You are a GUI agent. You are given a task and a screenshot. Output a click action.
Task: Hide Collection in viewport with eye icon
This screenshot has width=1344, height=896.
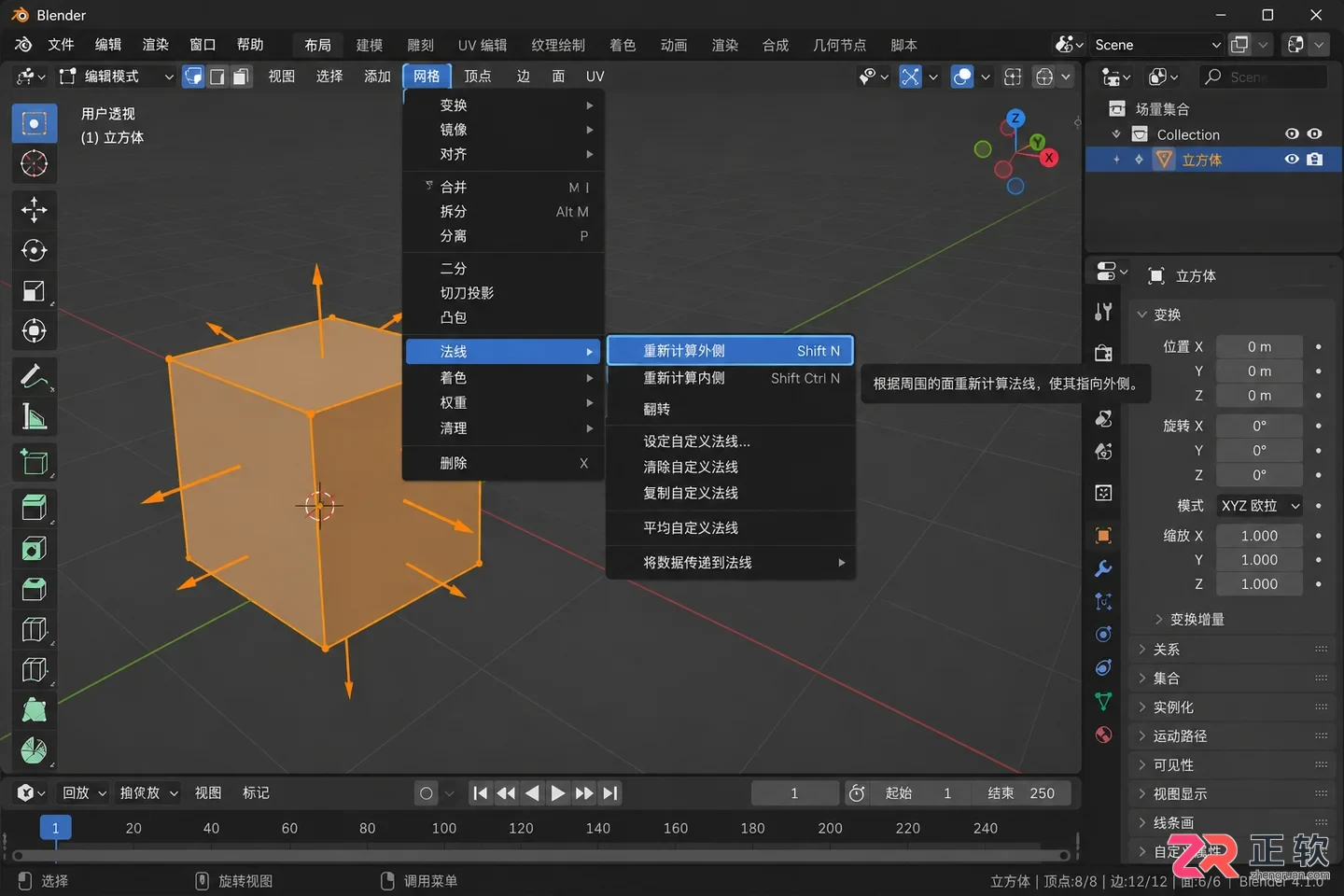pos(1292,134)
